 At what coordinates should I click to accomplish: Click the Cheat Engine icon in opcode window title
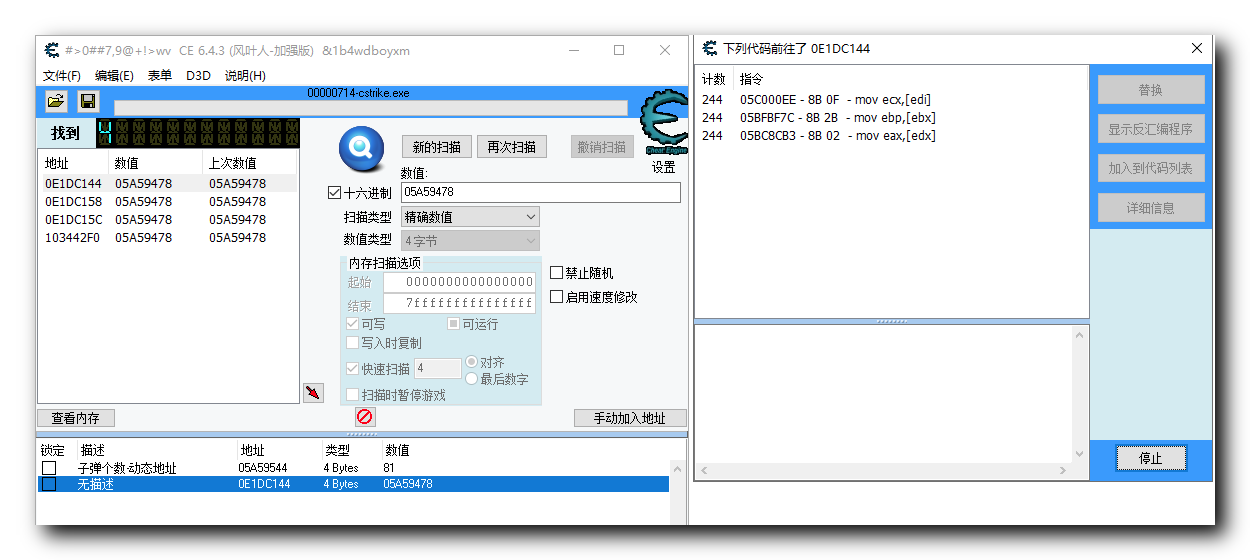(x=710, y=48)
